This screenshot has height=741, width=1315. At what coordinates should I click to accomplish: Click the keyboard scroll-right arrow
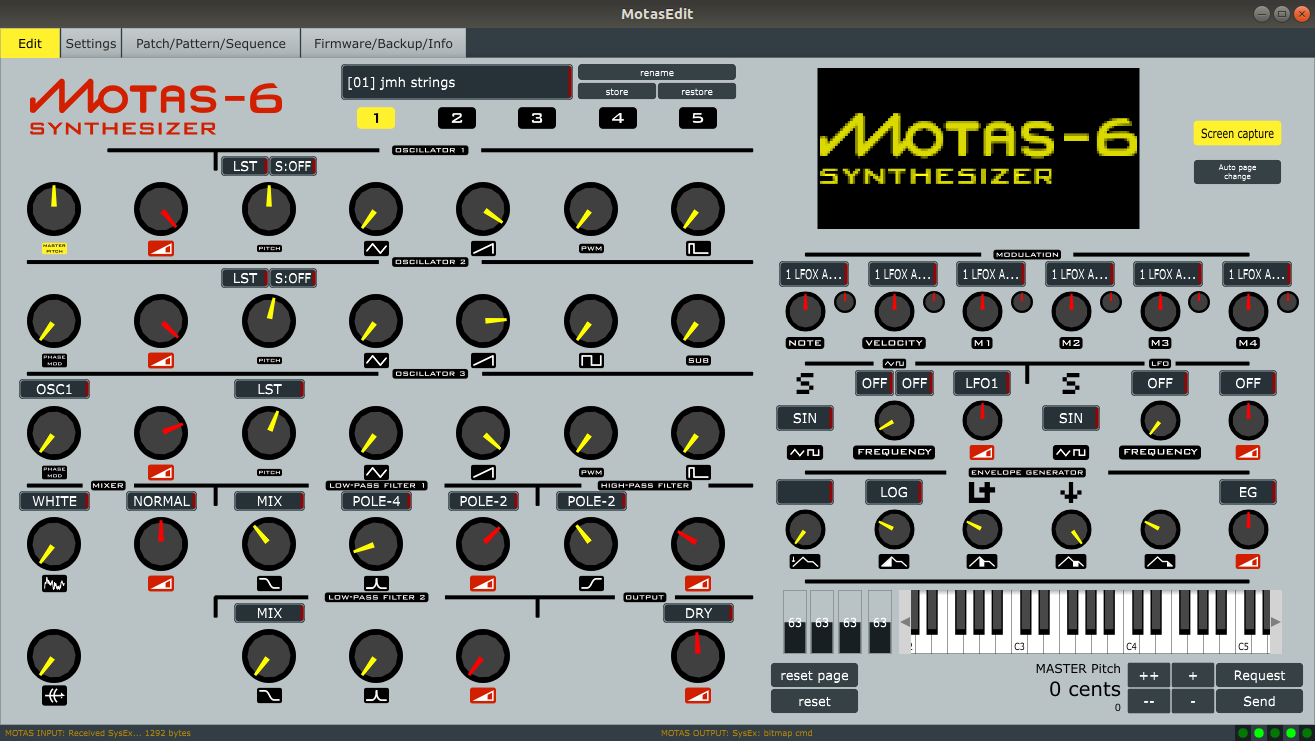(1275, 622)
